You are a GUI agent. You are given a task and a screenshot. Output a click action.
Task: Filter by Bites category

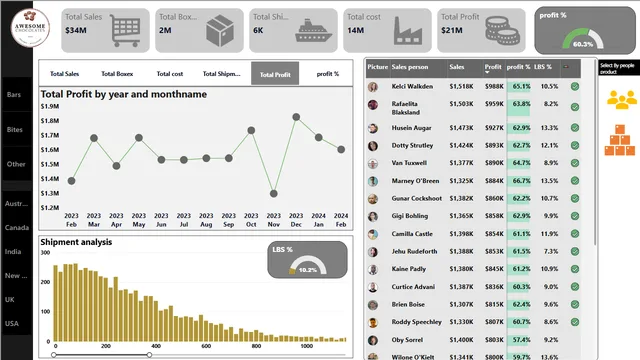point(16,129)
